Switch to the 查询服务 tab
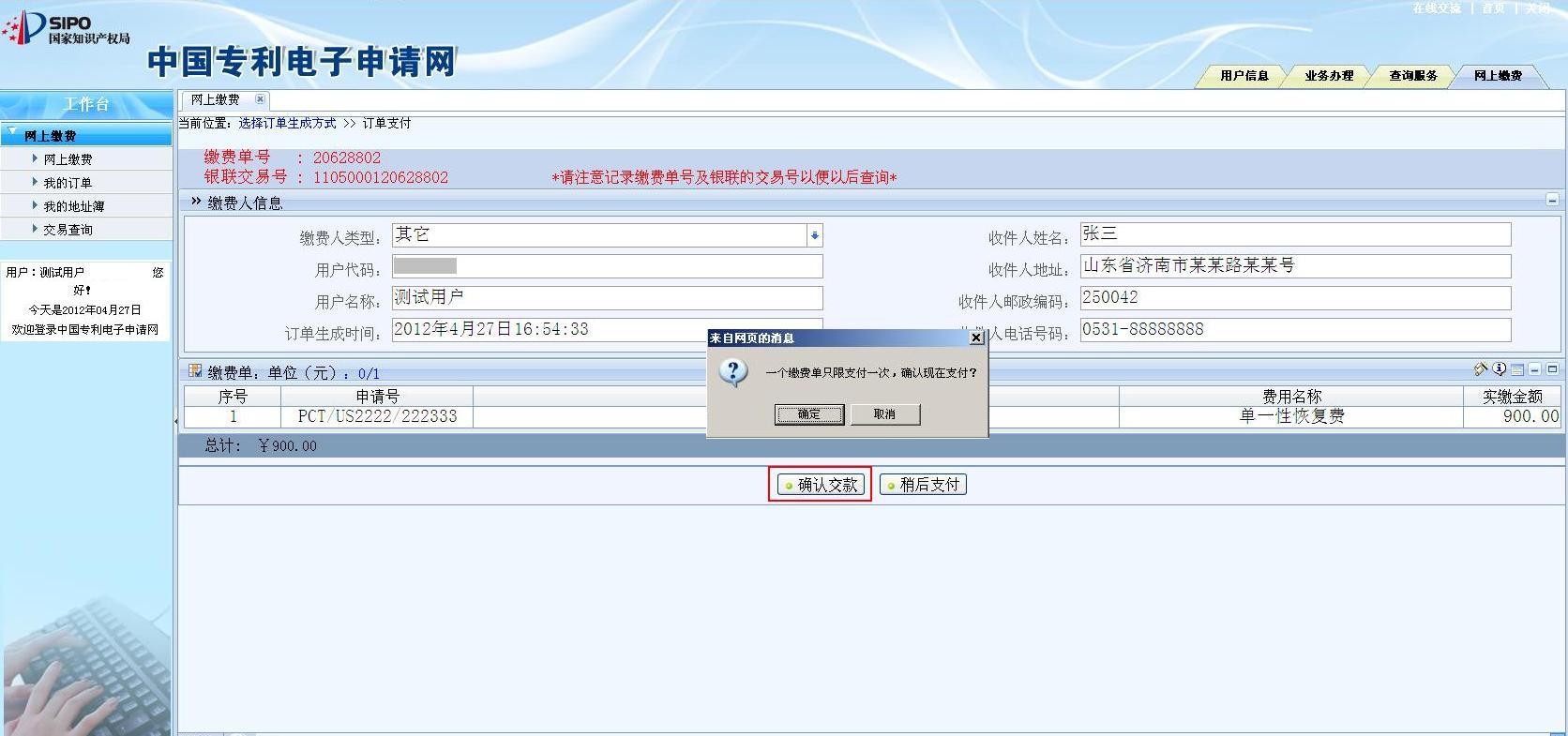 1412,76
